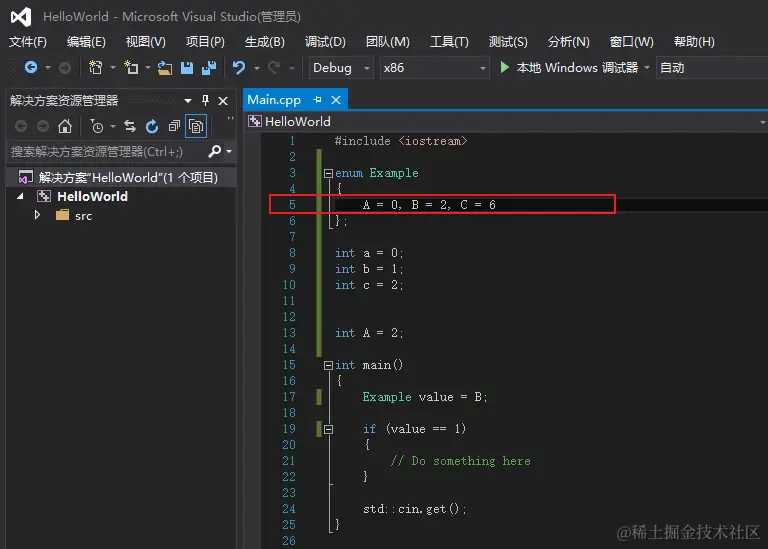768x549 pixels.
Task: Collapse All in Solution Explorer
Action: click(x=174, y=126)
